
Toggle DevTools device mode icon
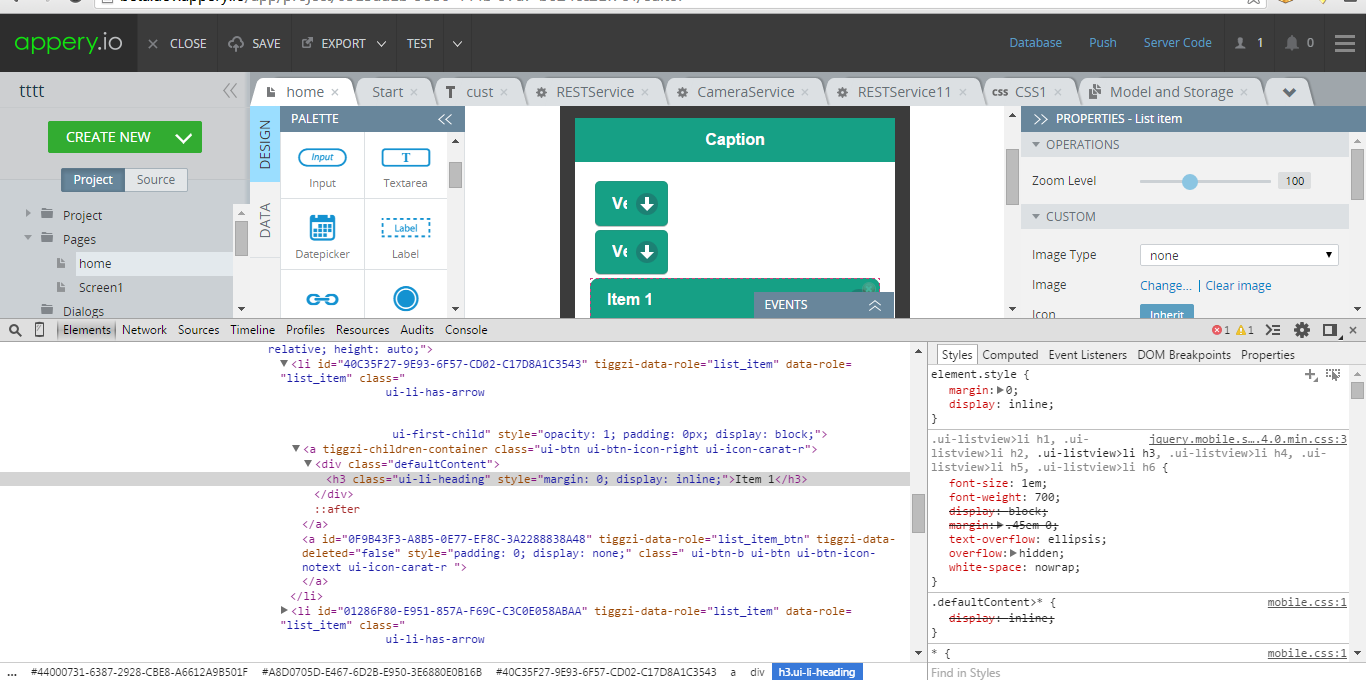click(x=40, y=330)
